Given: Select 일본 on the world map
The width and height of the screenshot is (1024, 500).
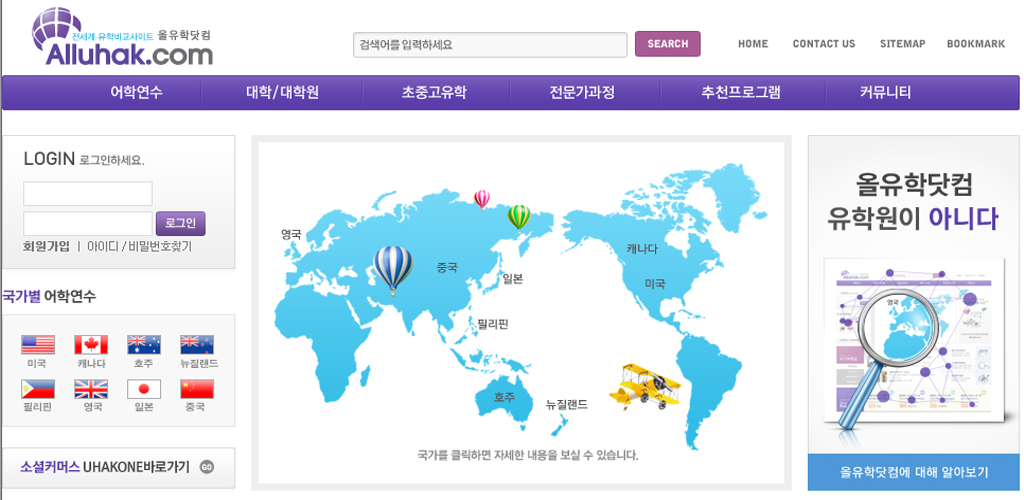Looking at the screenshot, I should point(513,279).
